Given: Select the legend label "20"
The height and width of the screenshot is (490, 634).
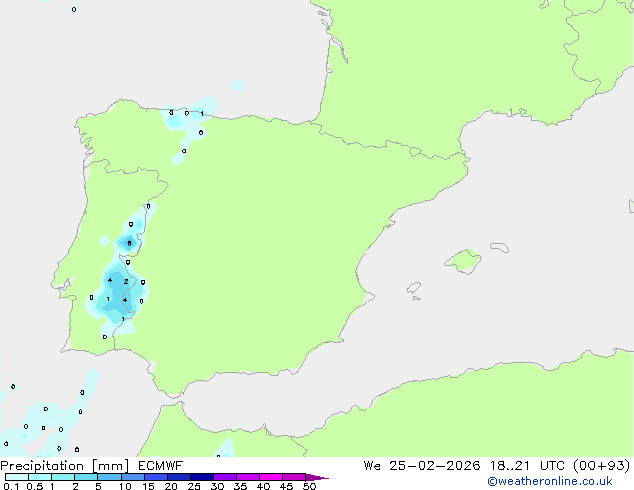Looking at the screenshot, I should (x=171, y=486).
